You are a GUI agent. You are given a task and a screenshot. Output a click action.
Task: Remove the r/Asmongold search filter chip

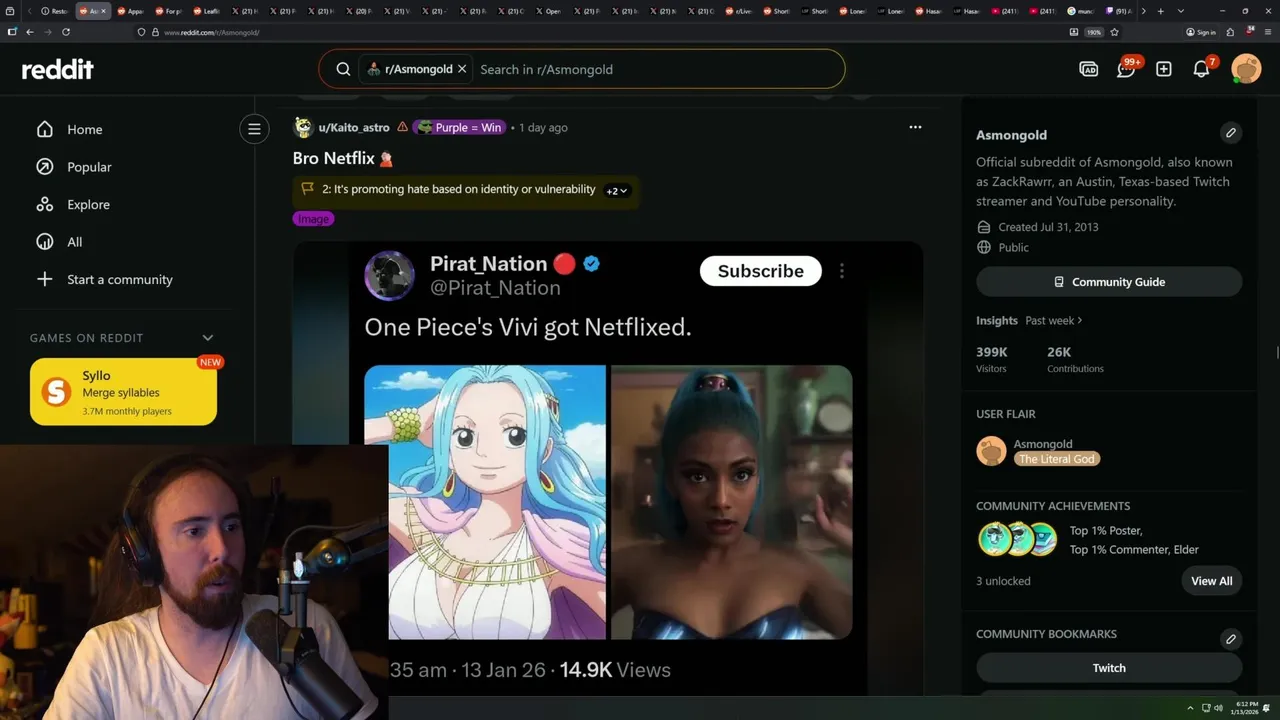[462, 69]
